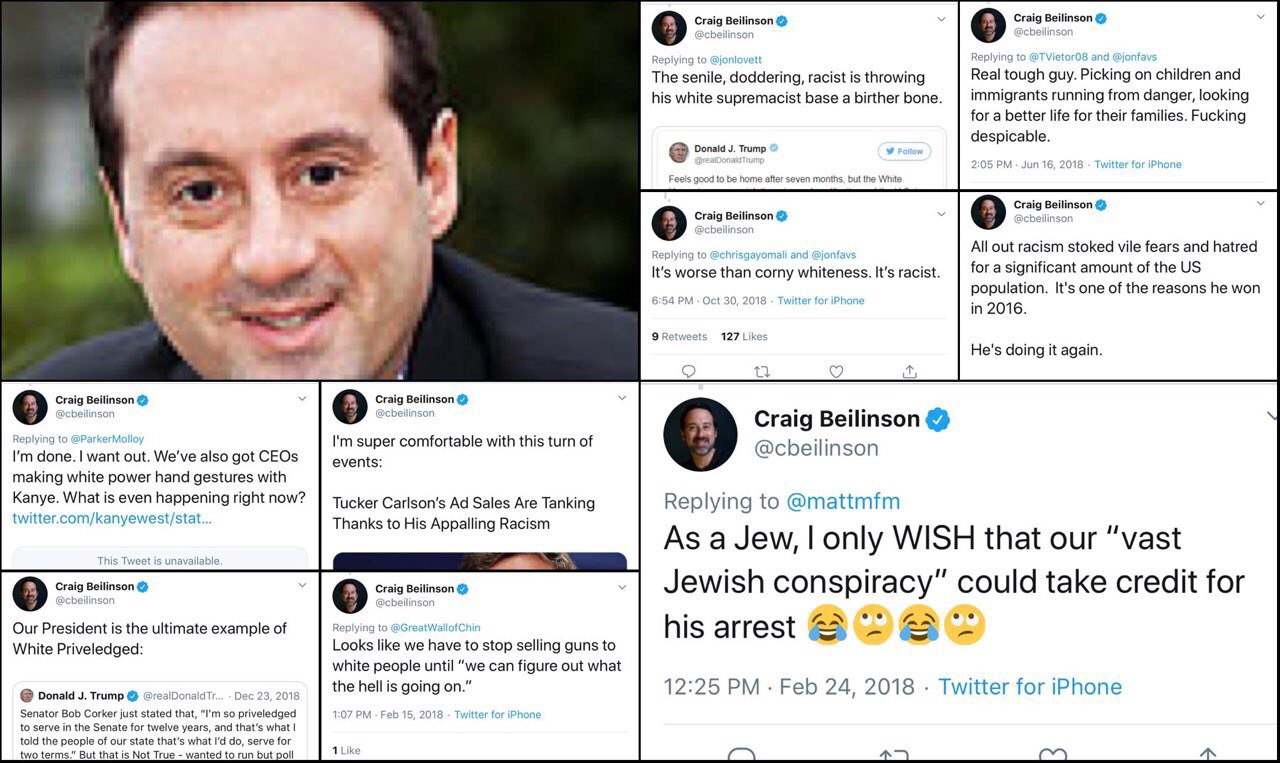
Task: Click the large portrait photo
Action: 320,190
